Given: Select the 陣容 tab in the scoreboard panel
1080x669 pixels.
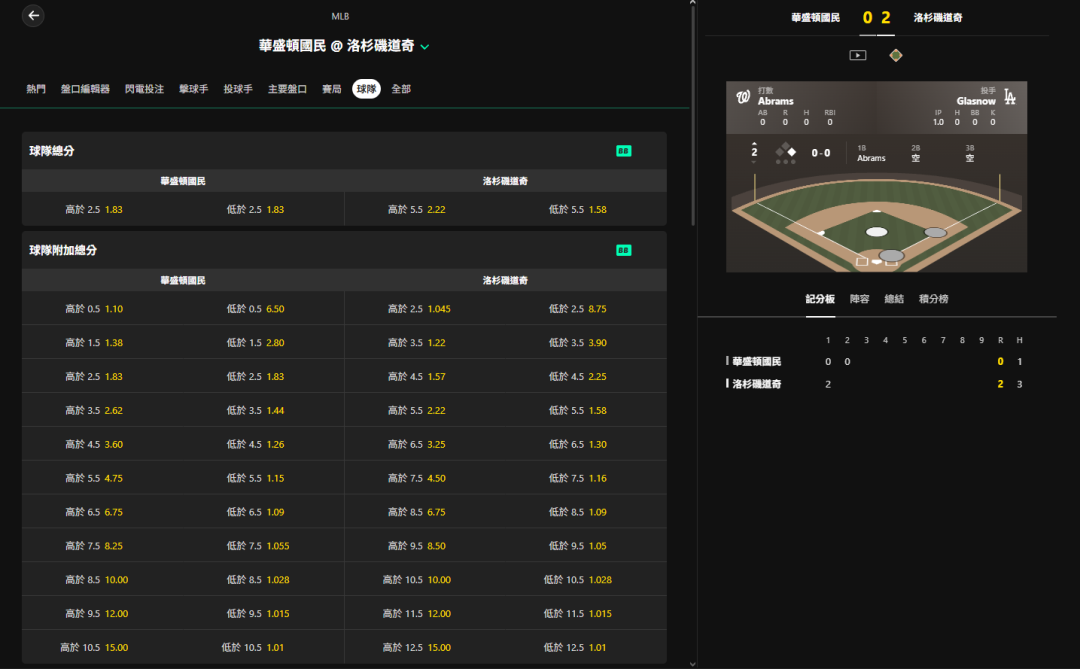Looking at the screenshot, I should click(x=859, y=299).
